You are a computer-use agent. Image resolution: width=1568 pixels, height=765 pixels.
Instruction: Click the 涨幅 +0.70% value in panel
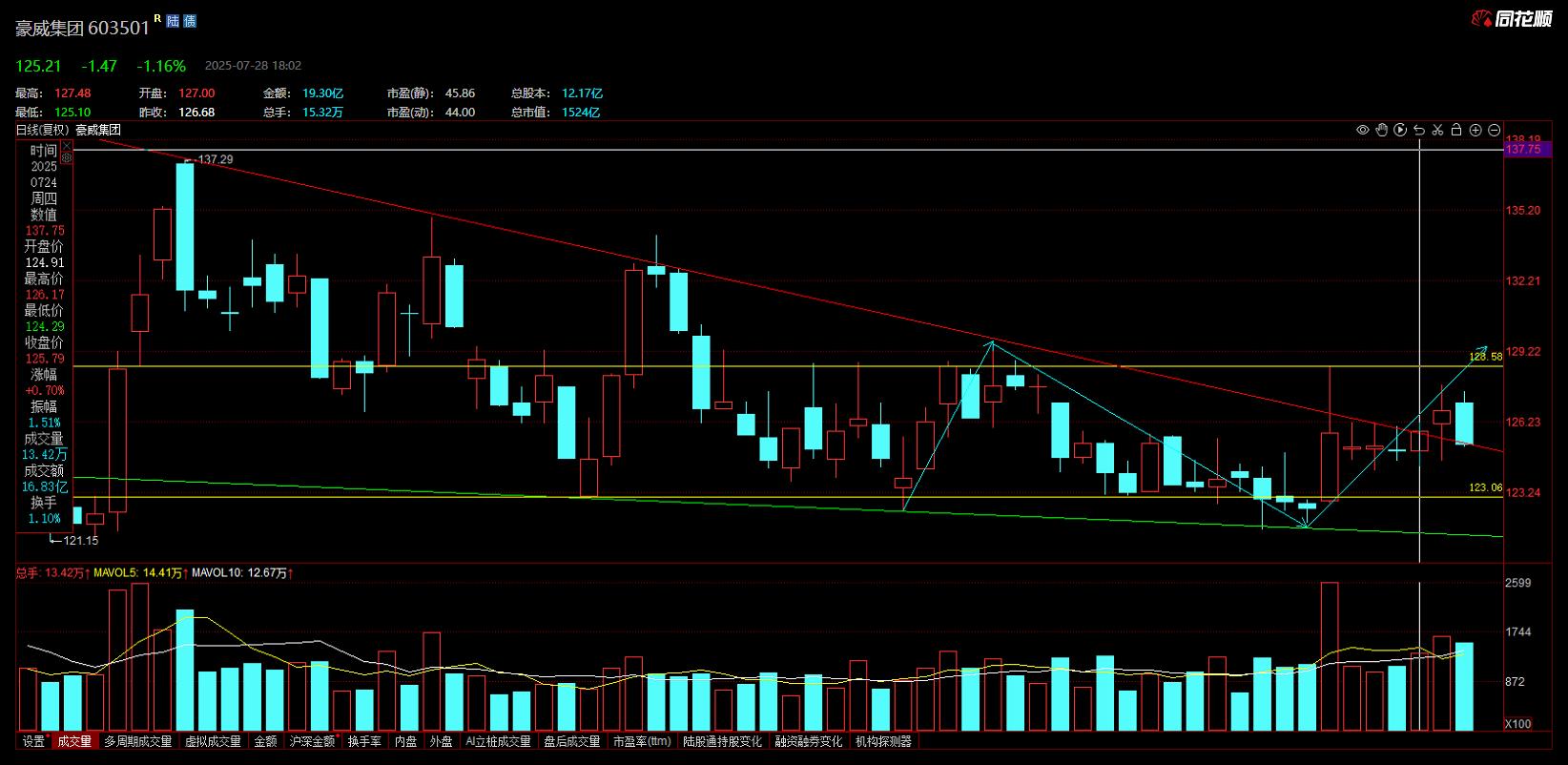[x=44, y=390]
